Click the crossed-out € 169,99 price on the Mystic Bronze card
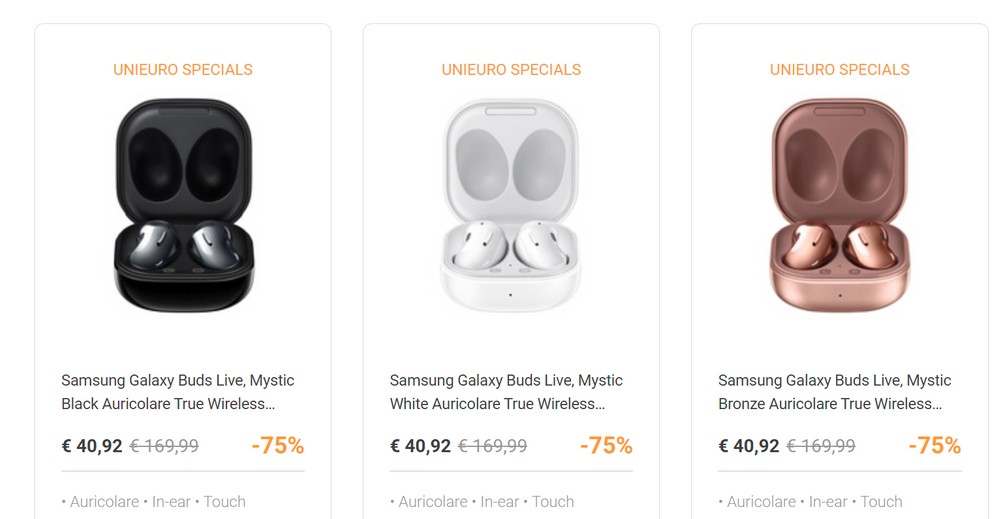Screen dimensions: 1000x519 [820, 446]
